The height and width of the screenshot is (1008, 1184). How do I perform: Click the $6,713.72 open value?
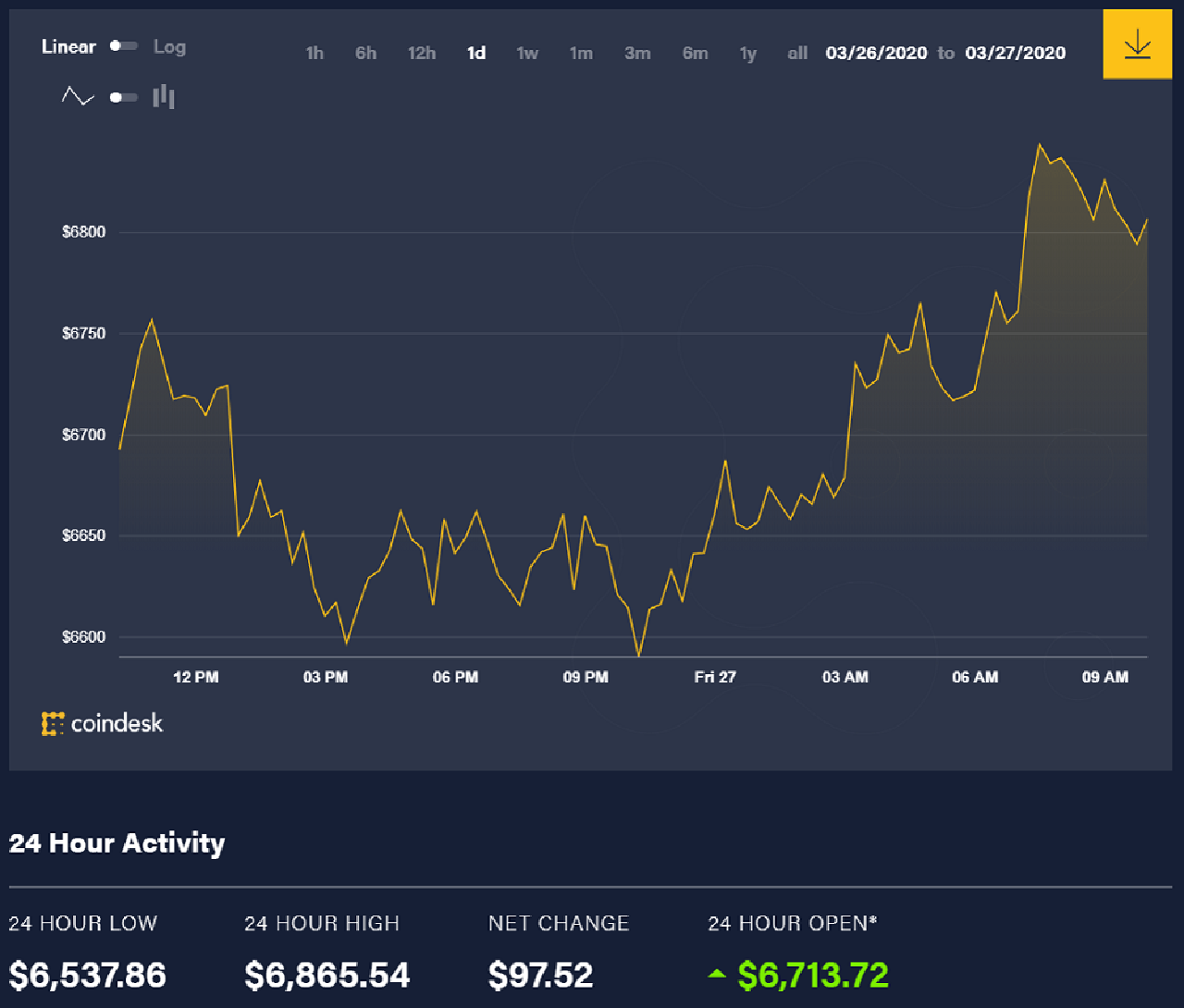click(813, 975)
